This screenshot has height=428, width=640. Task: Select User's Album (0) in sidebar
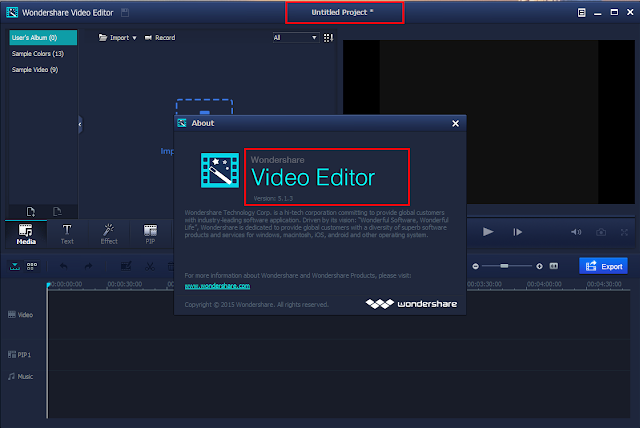[43, 38]
